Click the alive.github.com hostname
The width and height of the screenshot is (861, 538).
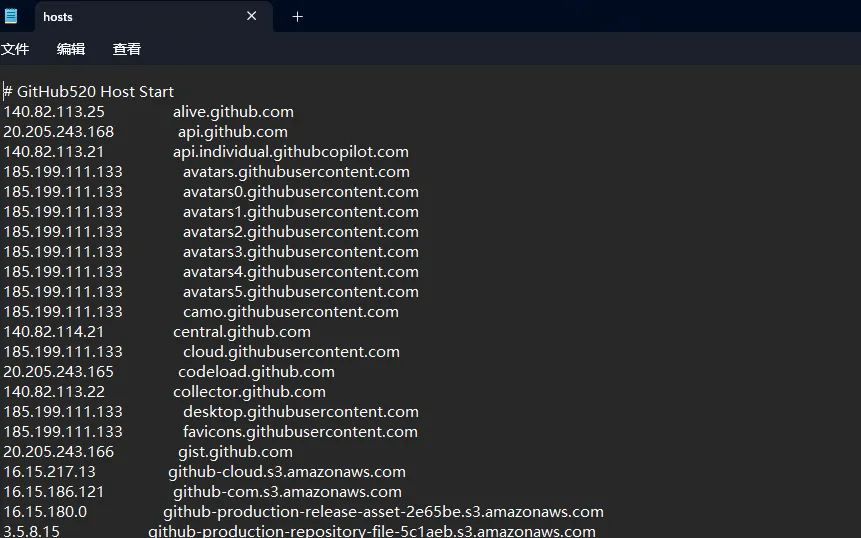pyautogui.click(x=233, y=112)
